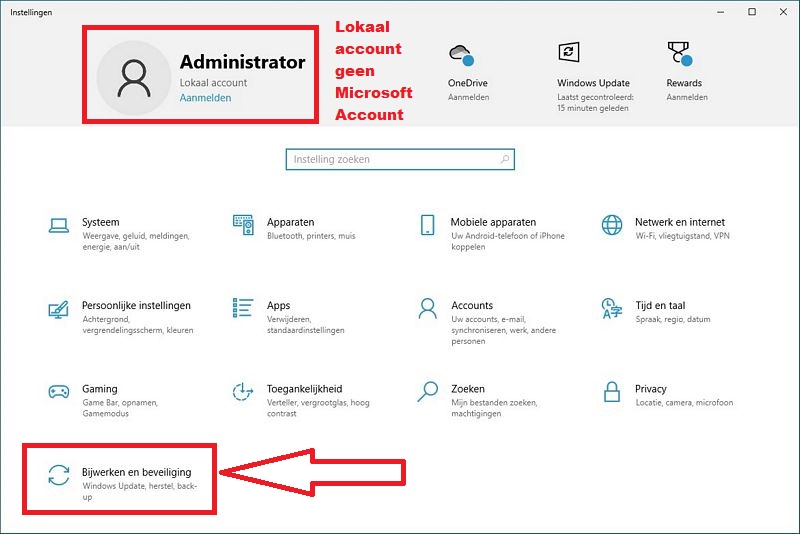Viewport: 800px width, 534px height.
Task: Open the Gaming controller icon
Action: [59, 391]
